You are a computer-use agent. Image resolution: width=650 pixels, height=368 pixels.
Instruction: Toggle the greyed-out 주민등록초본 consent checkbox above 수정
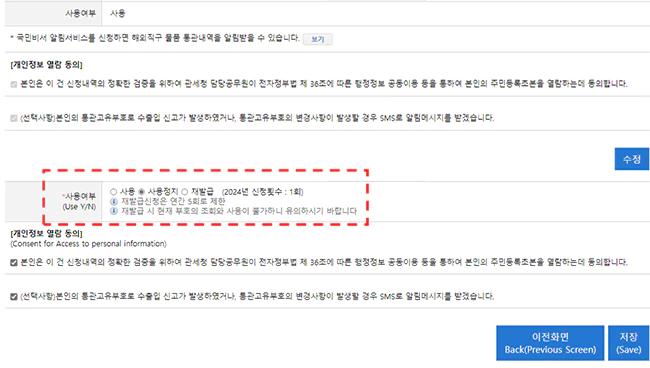[14, 85]
